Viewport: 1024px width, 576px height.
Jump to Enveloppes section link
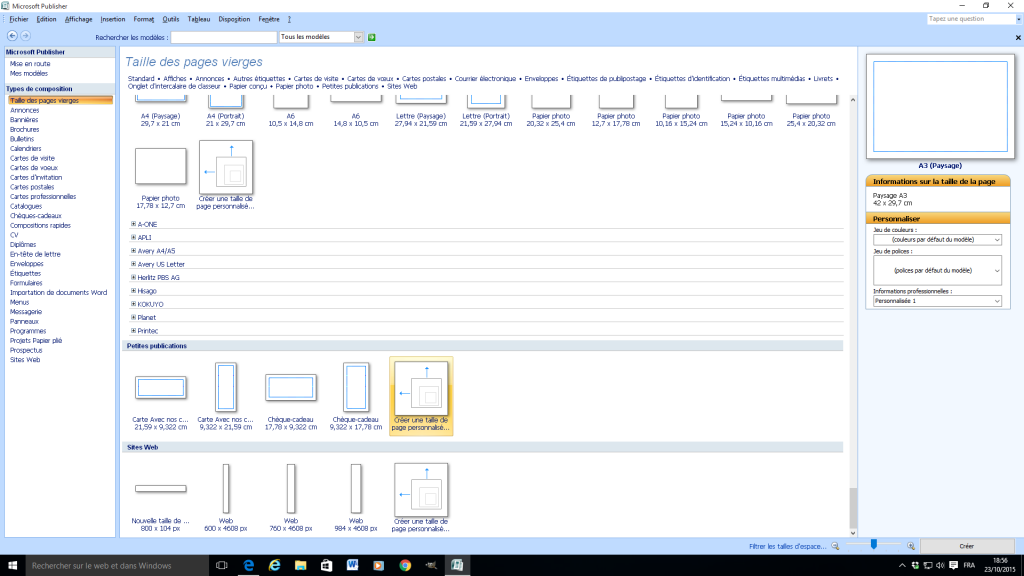tap(541, 79)
